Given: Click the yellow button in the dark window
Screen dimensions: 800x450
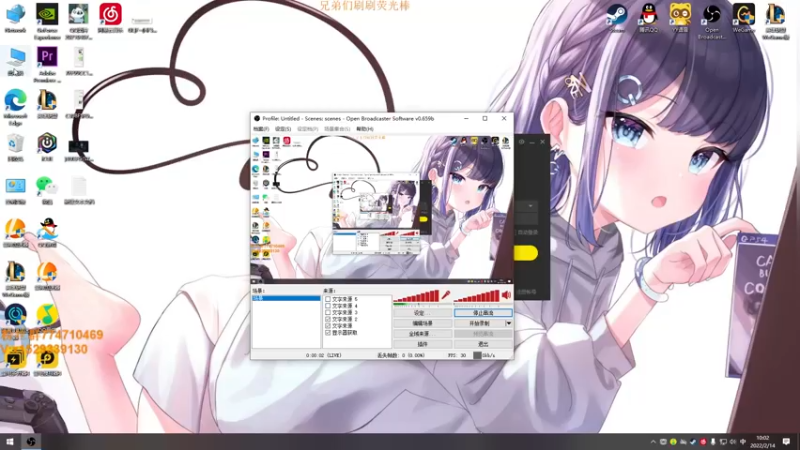Looking at the screenshot, I should click(x=526, y=253).
